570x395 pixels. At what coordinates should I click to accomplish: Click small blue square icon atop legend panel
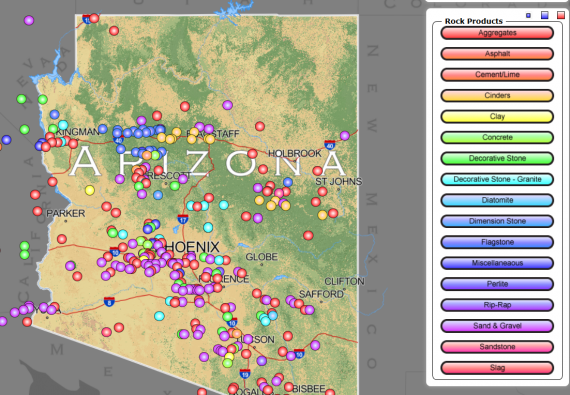tap(528, 15)
